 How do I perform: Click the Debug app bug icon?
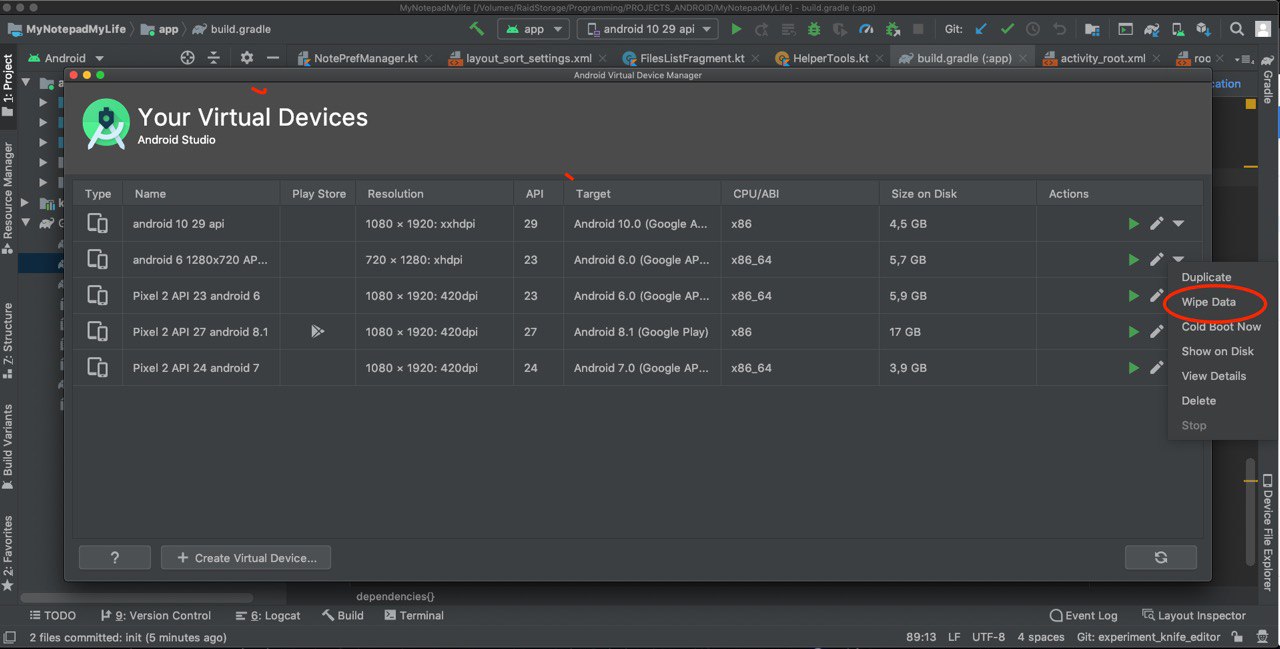[x=814, y=29]
